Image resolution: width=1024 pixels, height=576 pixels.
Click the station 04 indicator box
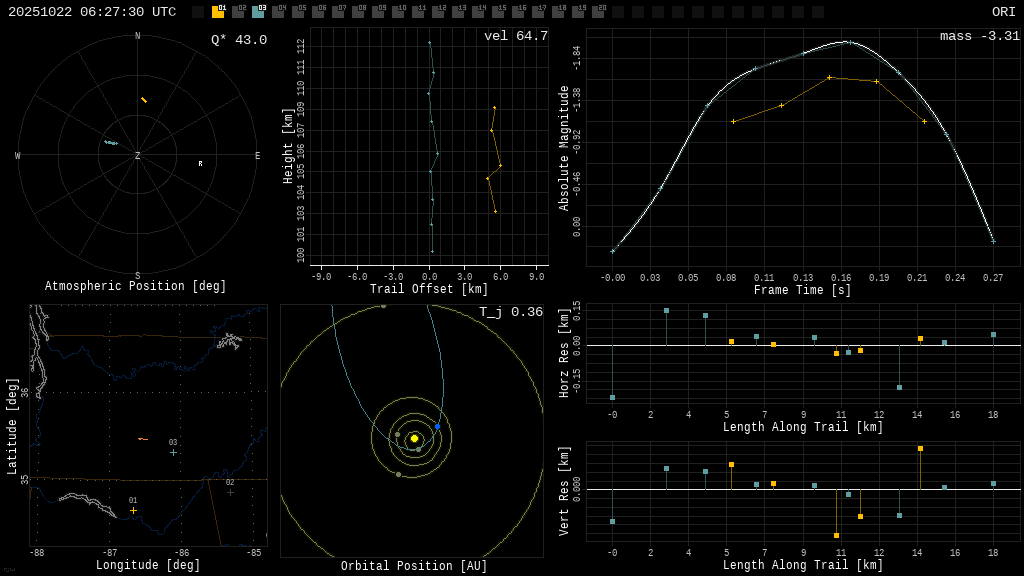click(278, 12)
